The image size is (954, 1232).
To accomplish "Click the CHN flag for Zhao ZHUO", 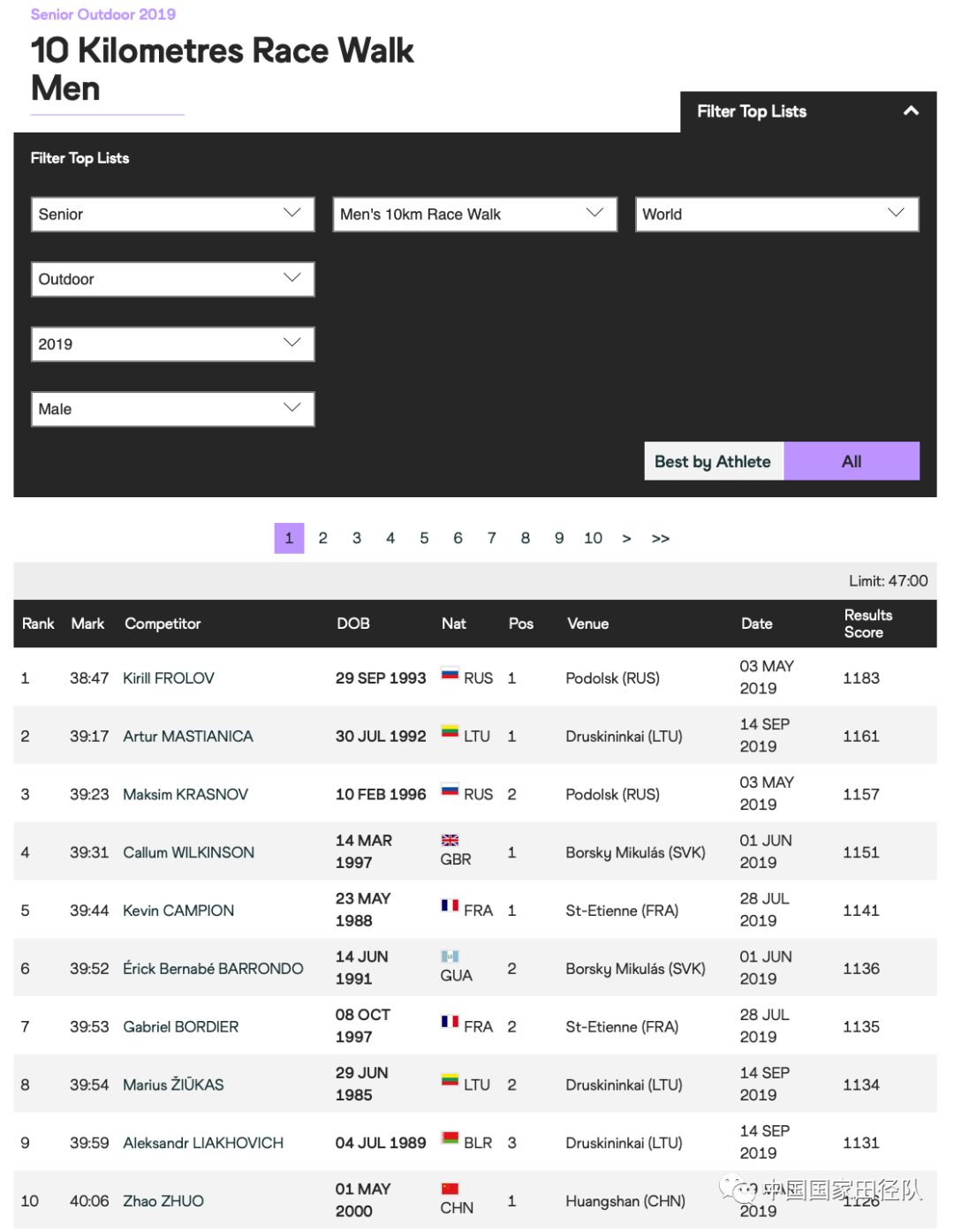I will [450, 1189].
